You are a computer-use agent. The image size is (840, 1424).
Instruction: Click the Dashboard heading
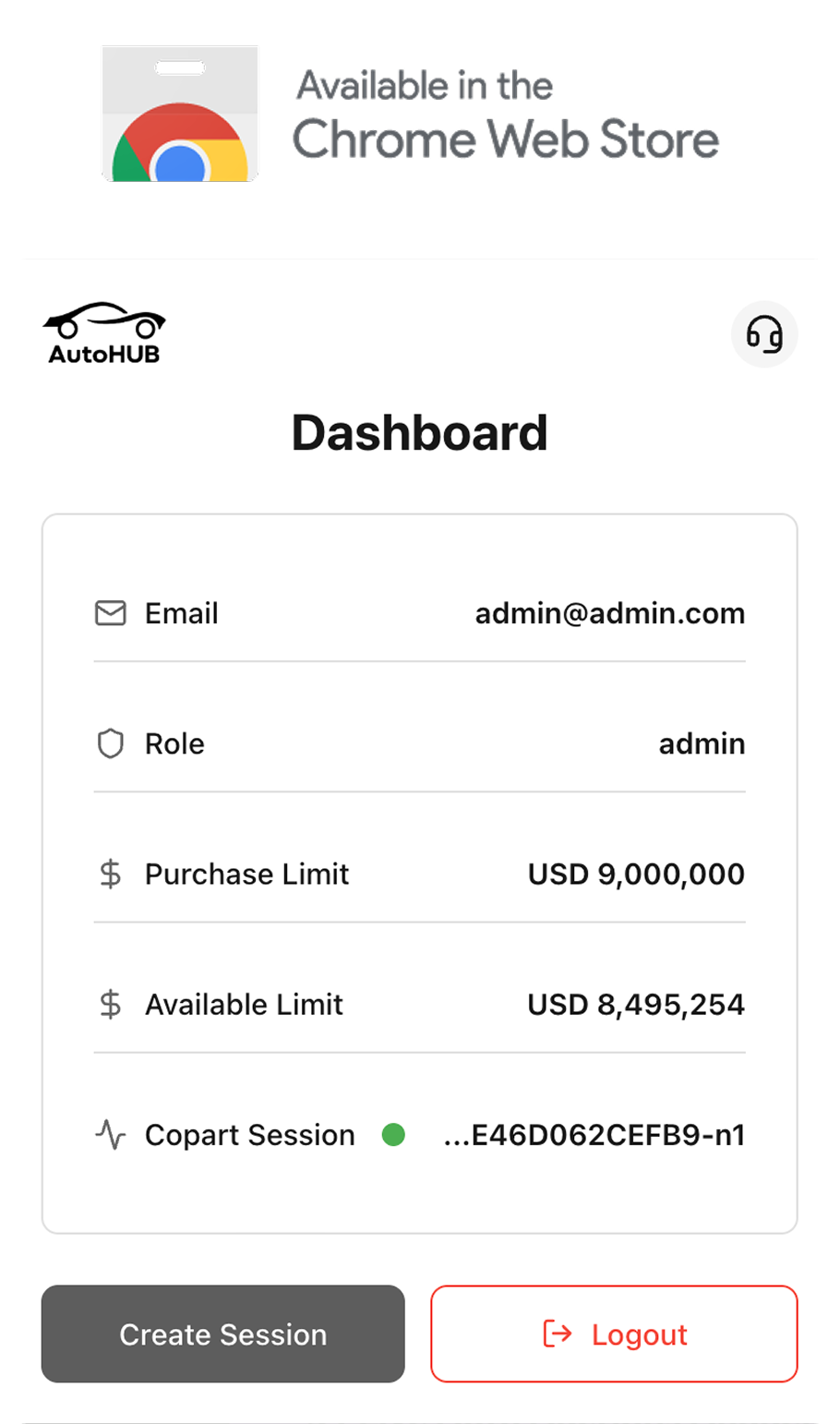click(x=420, y=432)
